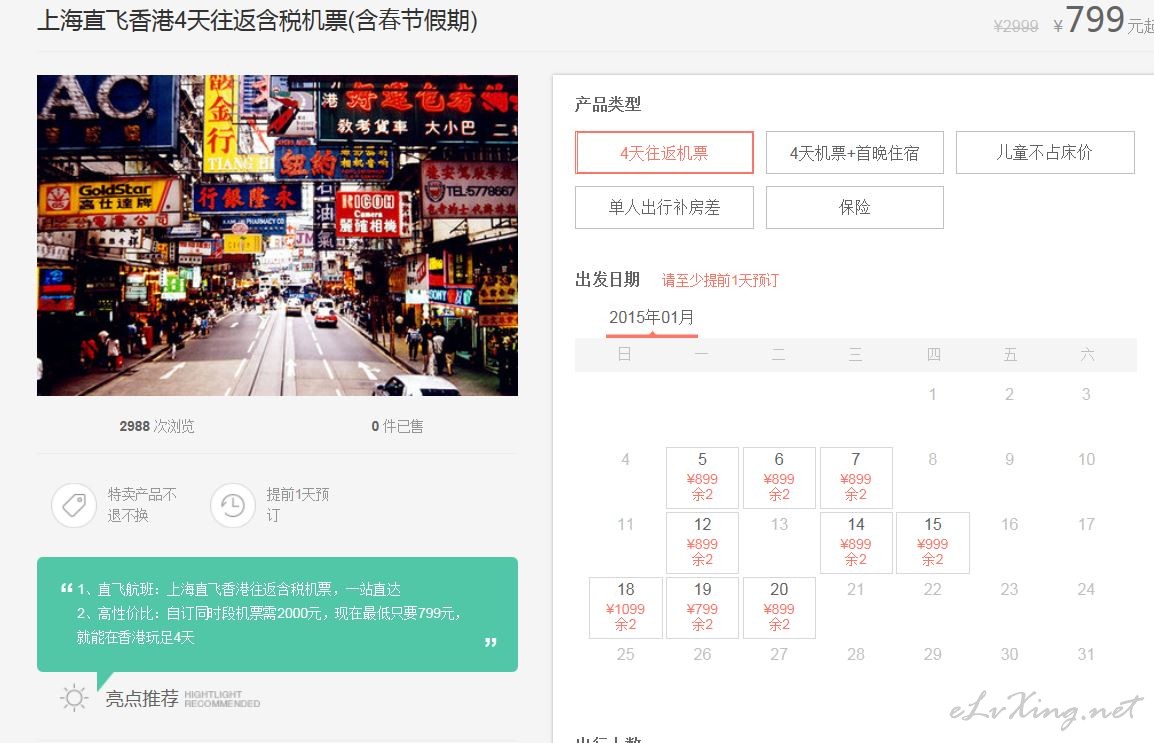Click the page title 上海直飞香港4天往返含税机票
Screen dimensions: 1154x743
(x=257, y=20)
